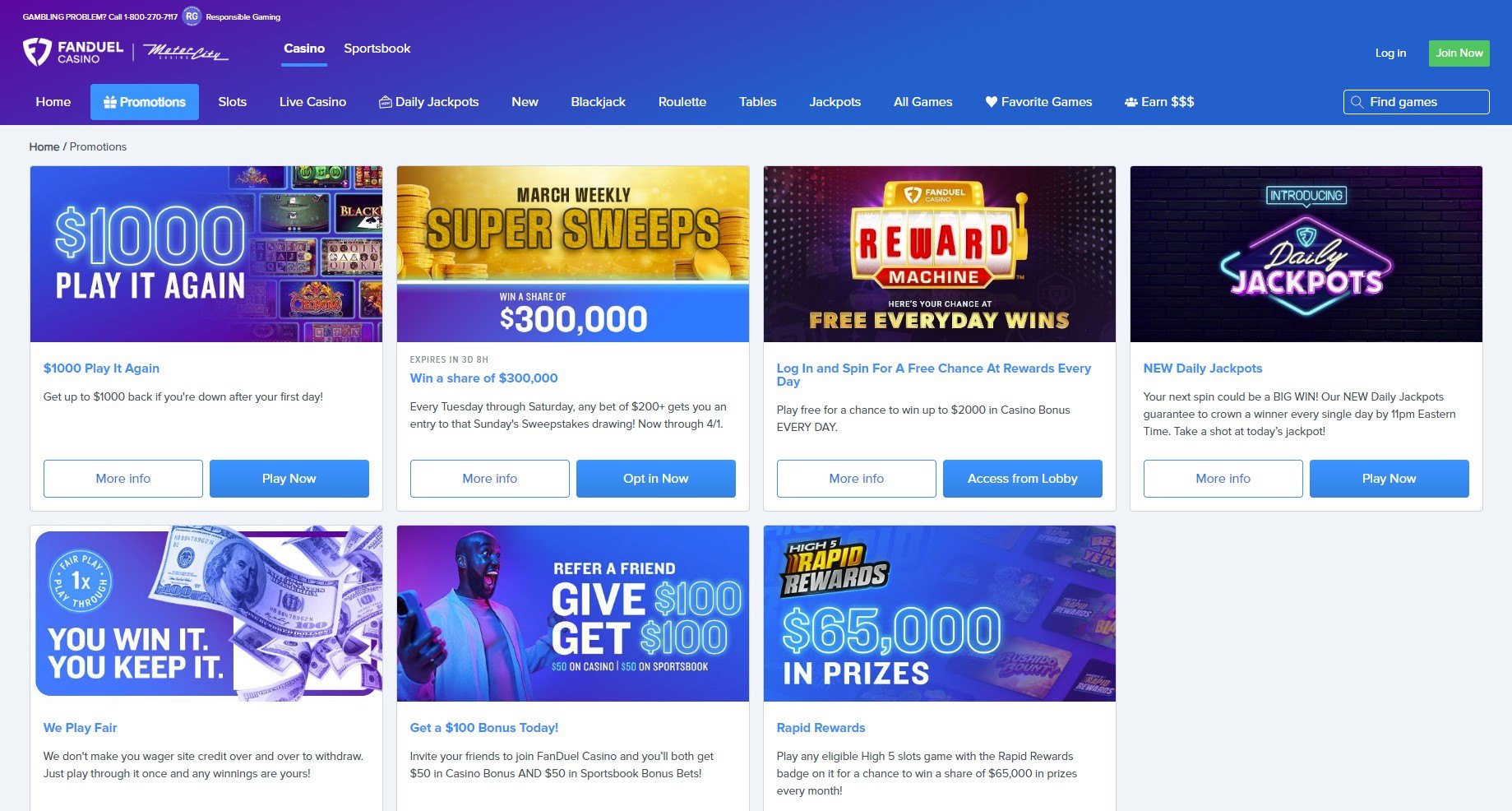Viewport: 1512px width, 811px height.
Task: Click the Join Now button
Action: tap(1459, 53)
